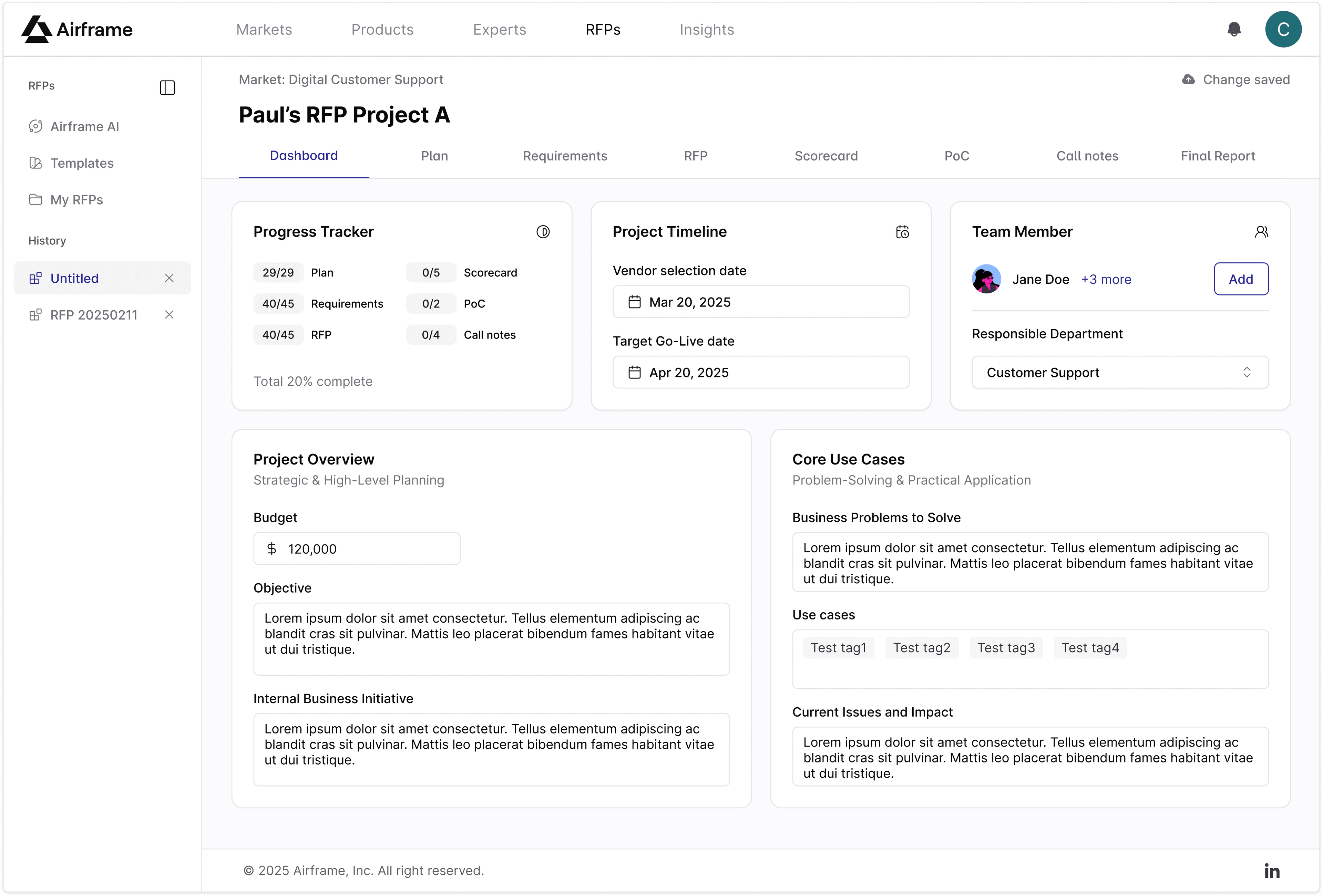Click the Business Problems to Solve text area
Image resolution: width=1323 pixels, height=896 pixels.
click(1030, 562)
